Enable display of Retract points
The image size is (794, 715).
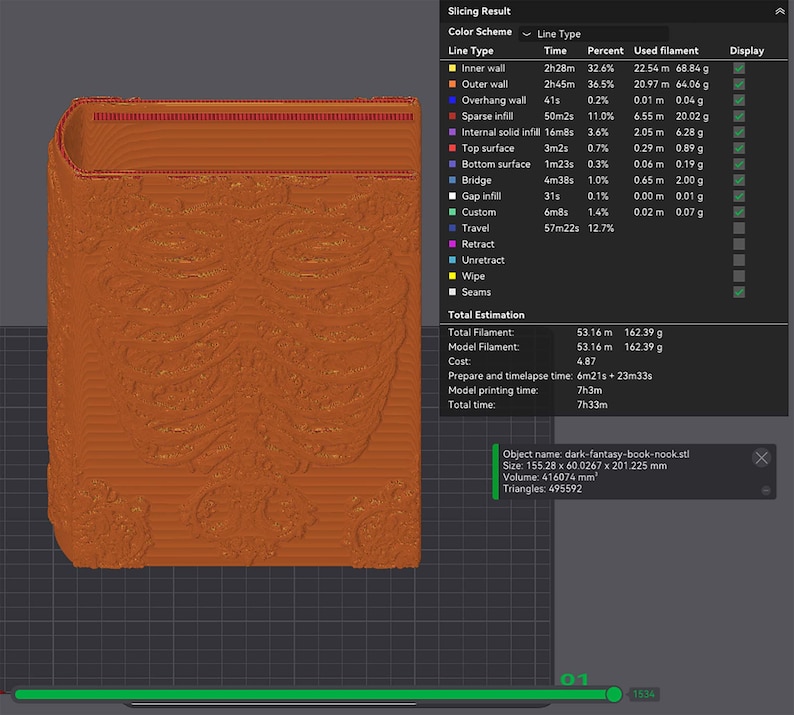tap(739, 244)
